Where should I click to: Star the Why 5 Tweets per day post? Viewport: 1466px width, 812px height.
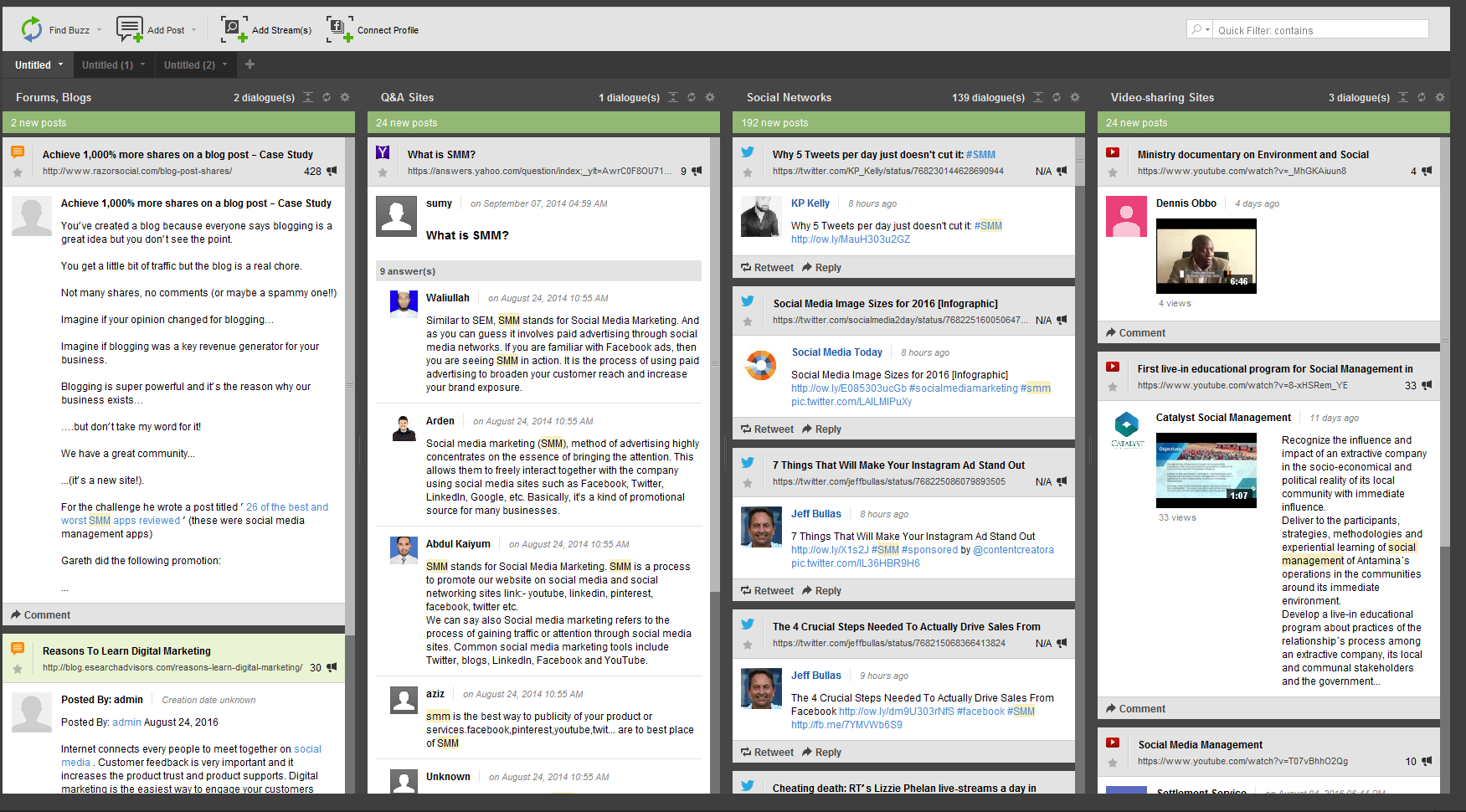click(748, 172)
